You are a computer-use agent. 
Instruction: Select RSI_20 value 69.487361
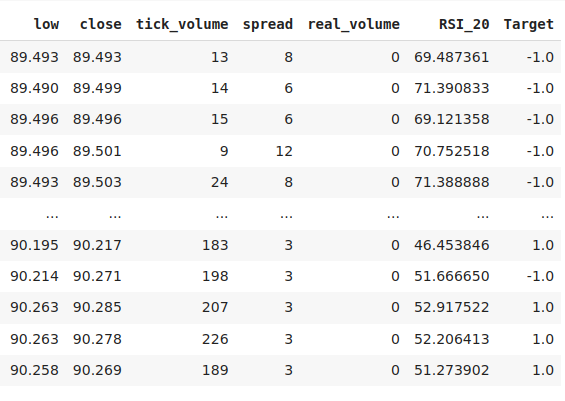[451, 57]
